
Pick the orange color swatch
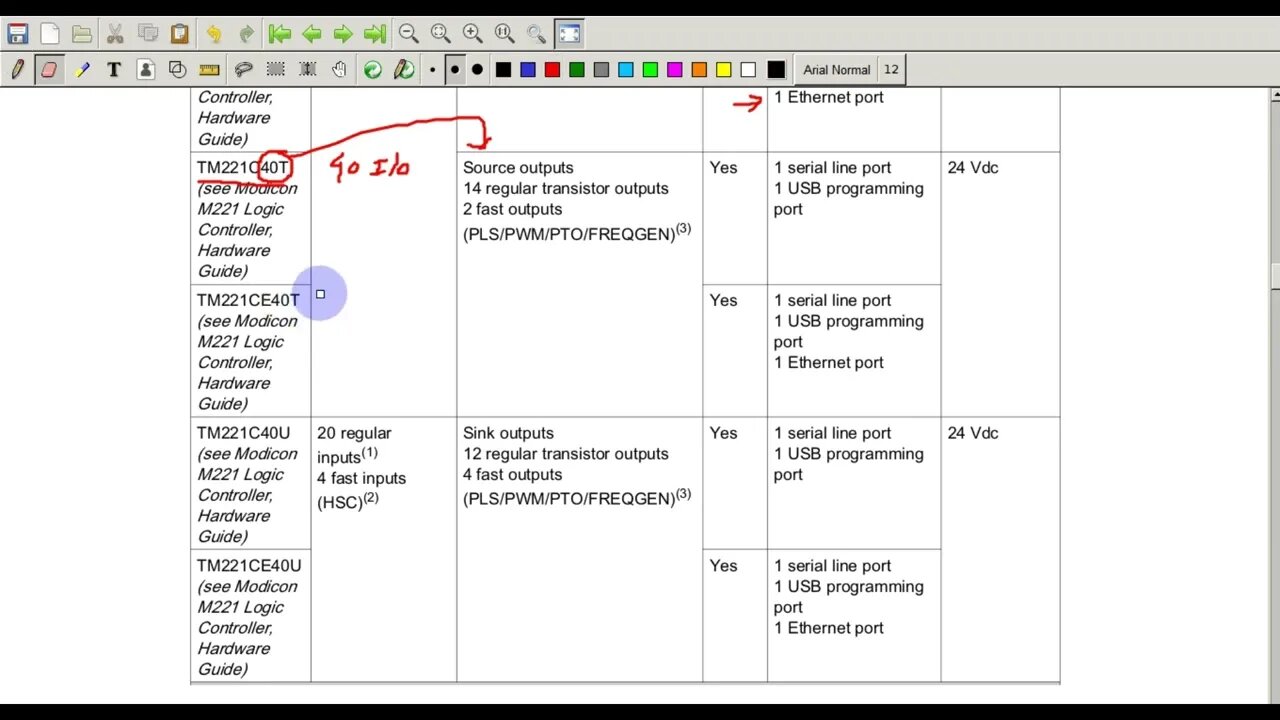pyautogui.click(x=699, y=70)
